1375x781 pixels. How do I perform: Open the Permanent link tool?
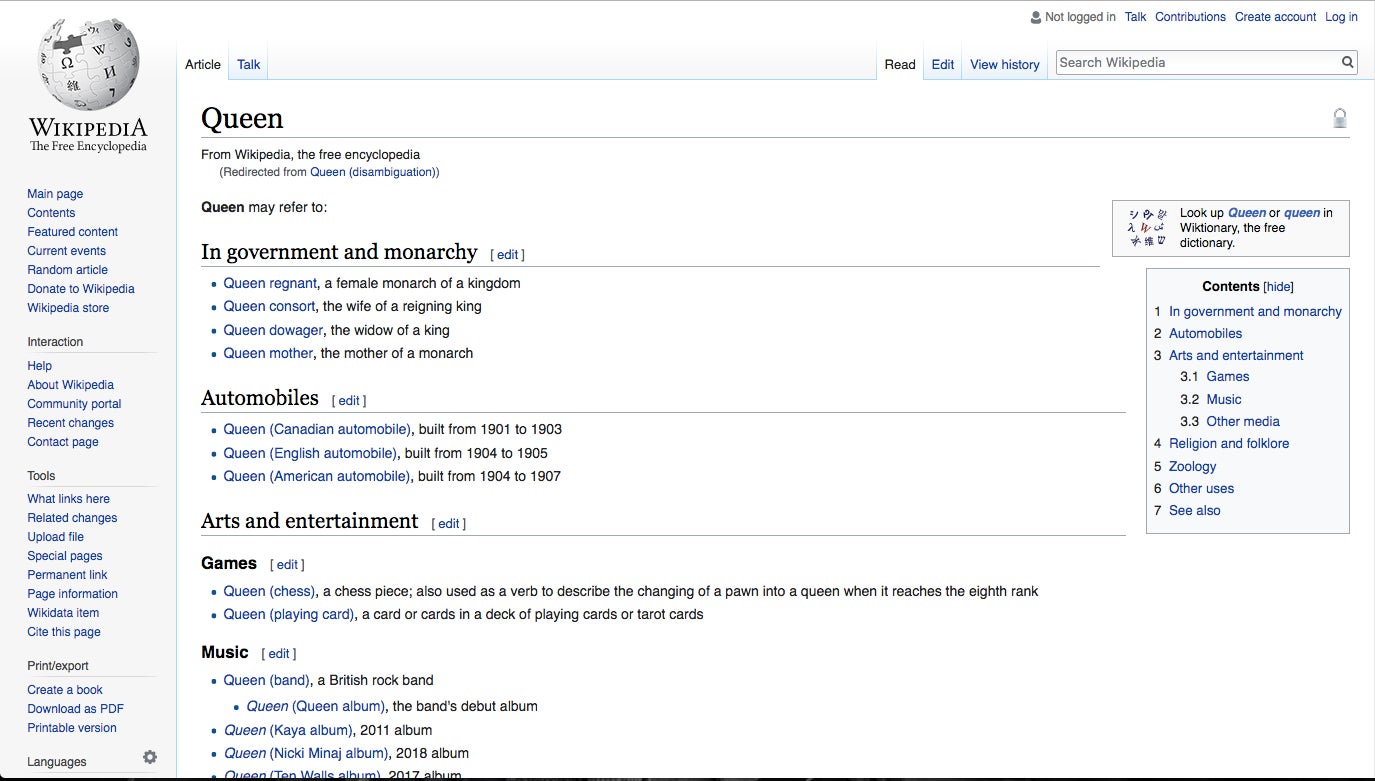(67, 575)
